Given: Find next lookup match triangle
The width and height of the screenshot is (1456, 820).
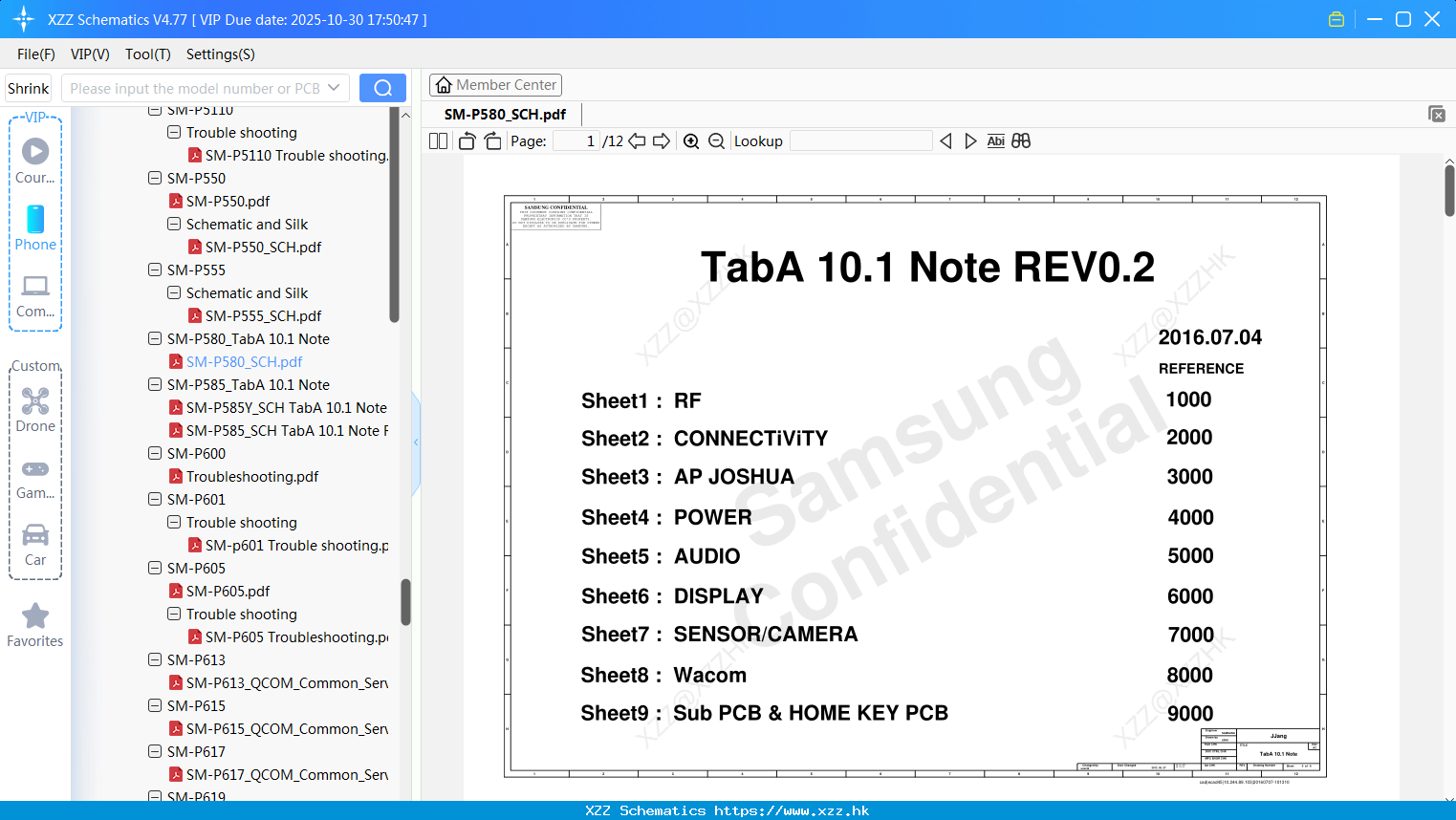Looking at the screenshot, I should (x=970, y=141).
